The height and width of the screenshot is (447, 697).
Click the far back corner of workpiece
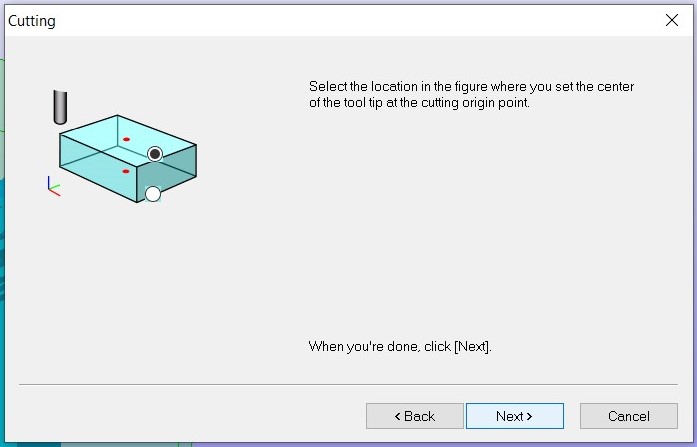pos(117,116)
